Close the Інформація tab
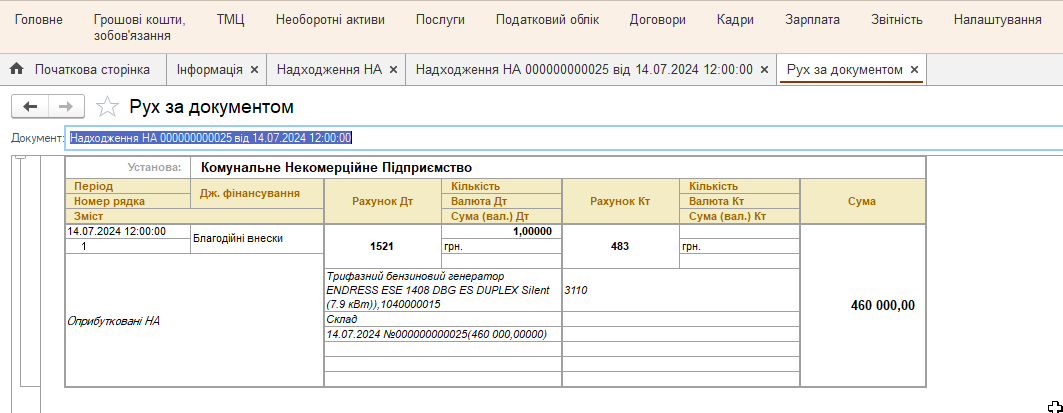The width and height of the screenshot is (1063, 413). click(254, 70)
